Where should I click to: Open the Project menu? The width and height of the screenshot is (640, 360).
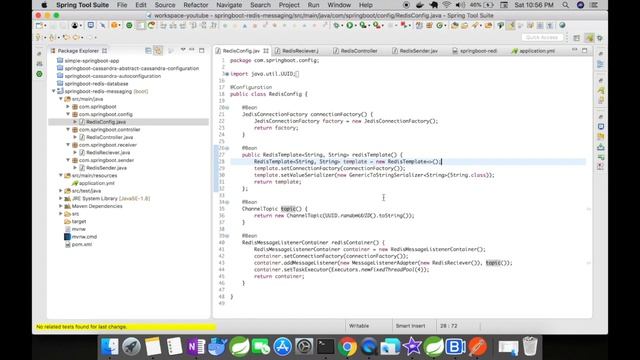point(289,5)
